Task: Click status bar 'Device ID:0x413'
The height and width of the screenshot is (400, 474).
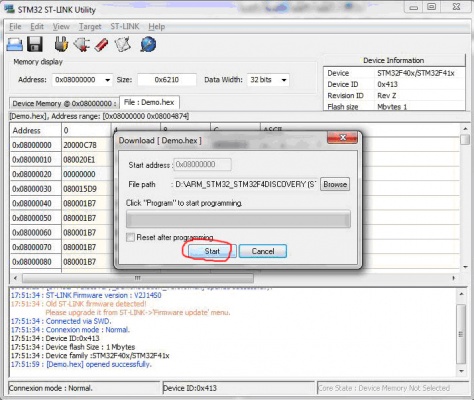Action: [x=190, y=388]
